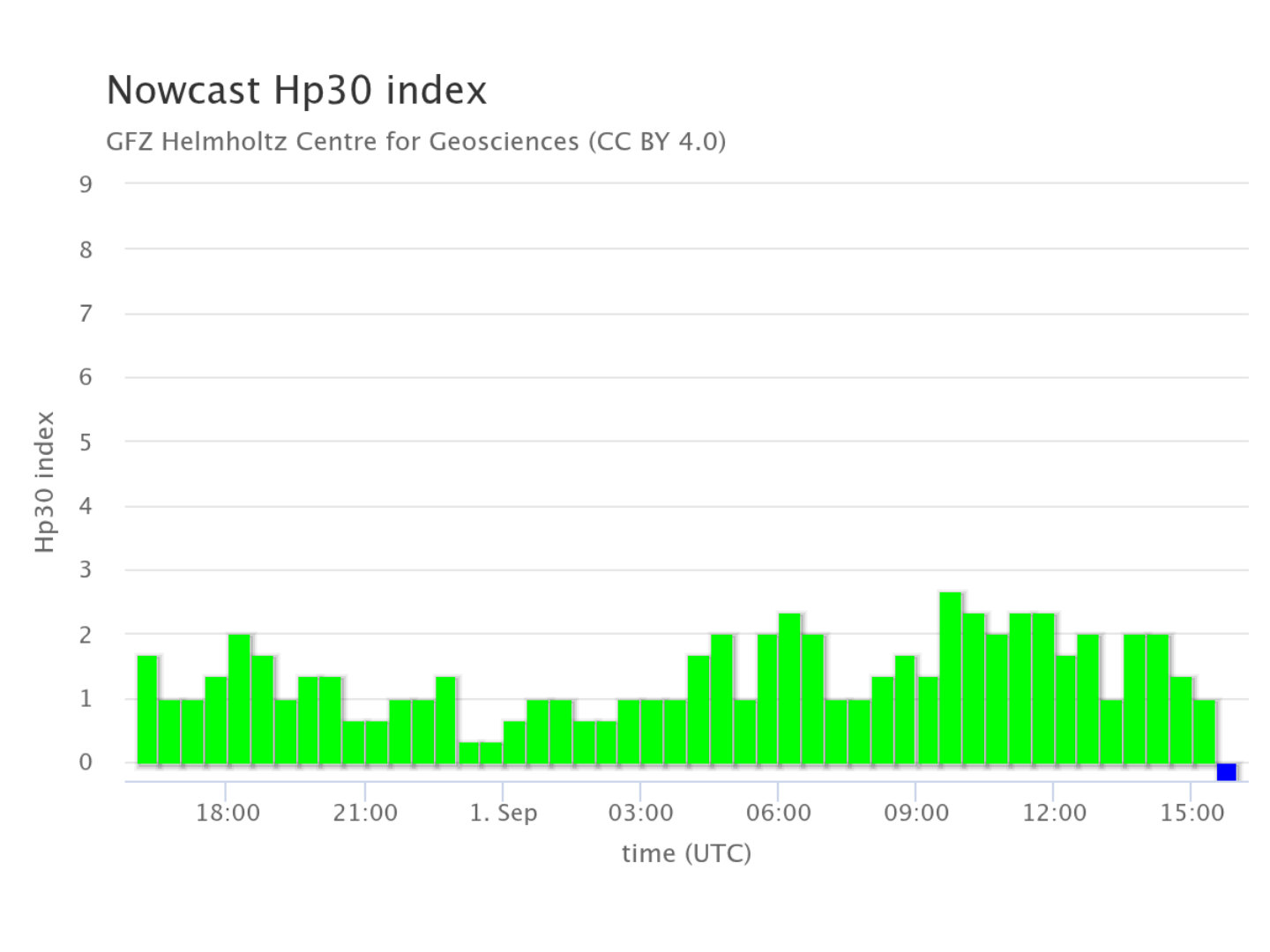The image size is (1270, 952).
Task: Click the 21:00 time axis label
Action: coord(365,813)
